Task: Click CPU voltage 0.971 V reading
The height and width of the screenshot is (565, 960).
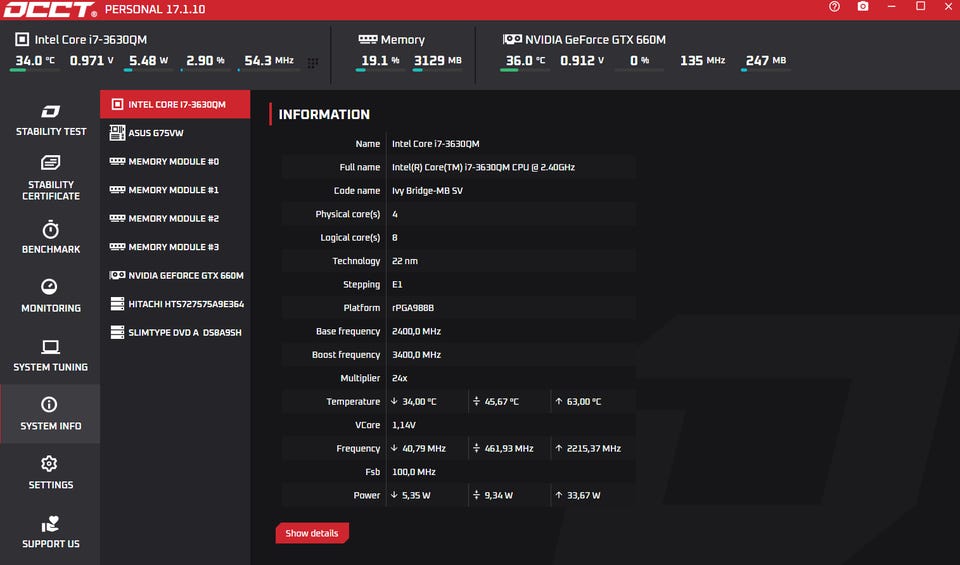Action: point(92,61)
